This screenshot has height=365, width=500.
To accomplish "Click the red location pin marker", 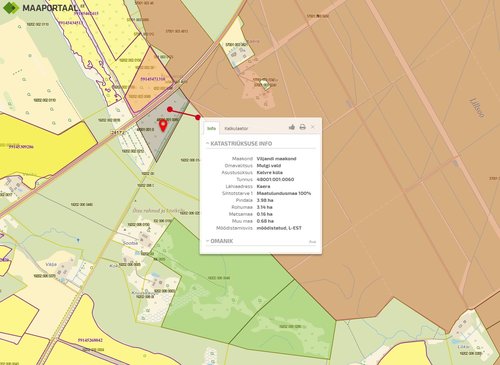I will (163, 126).
